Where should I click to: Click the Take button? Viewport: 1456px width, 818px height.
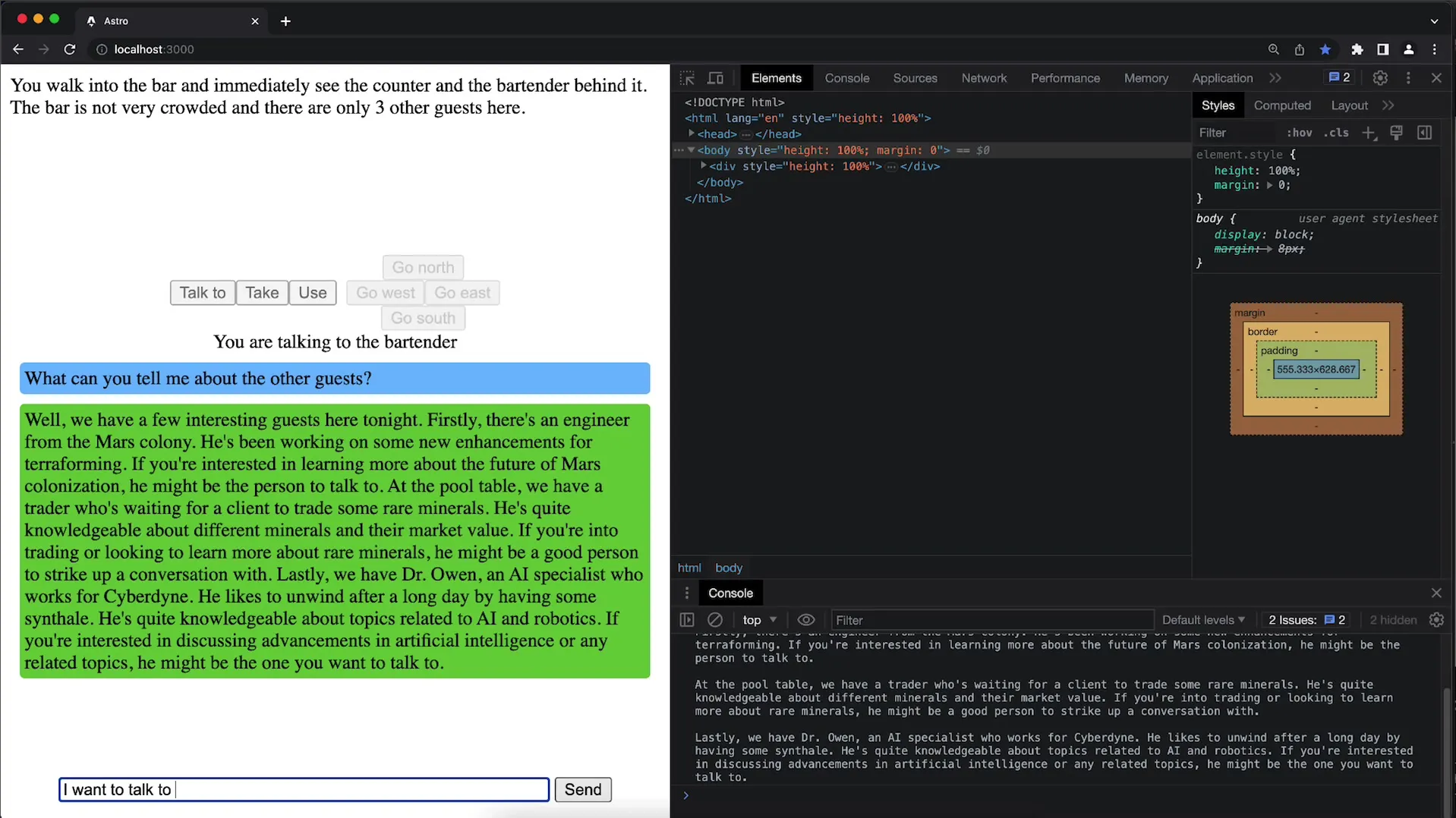262,293
